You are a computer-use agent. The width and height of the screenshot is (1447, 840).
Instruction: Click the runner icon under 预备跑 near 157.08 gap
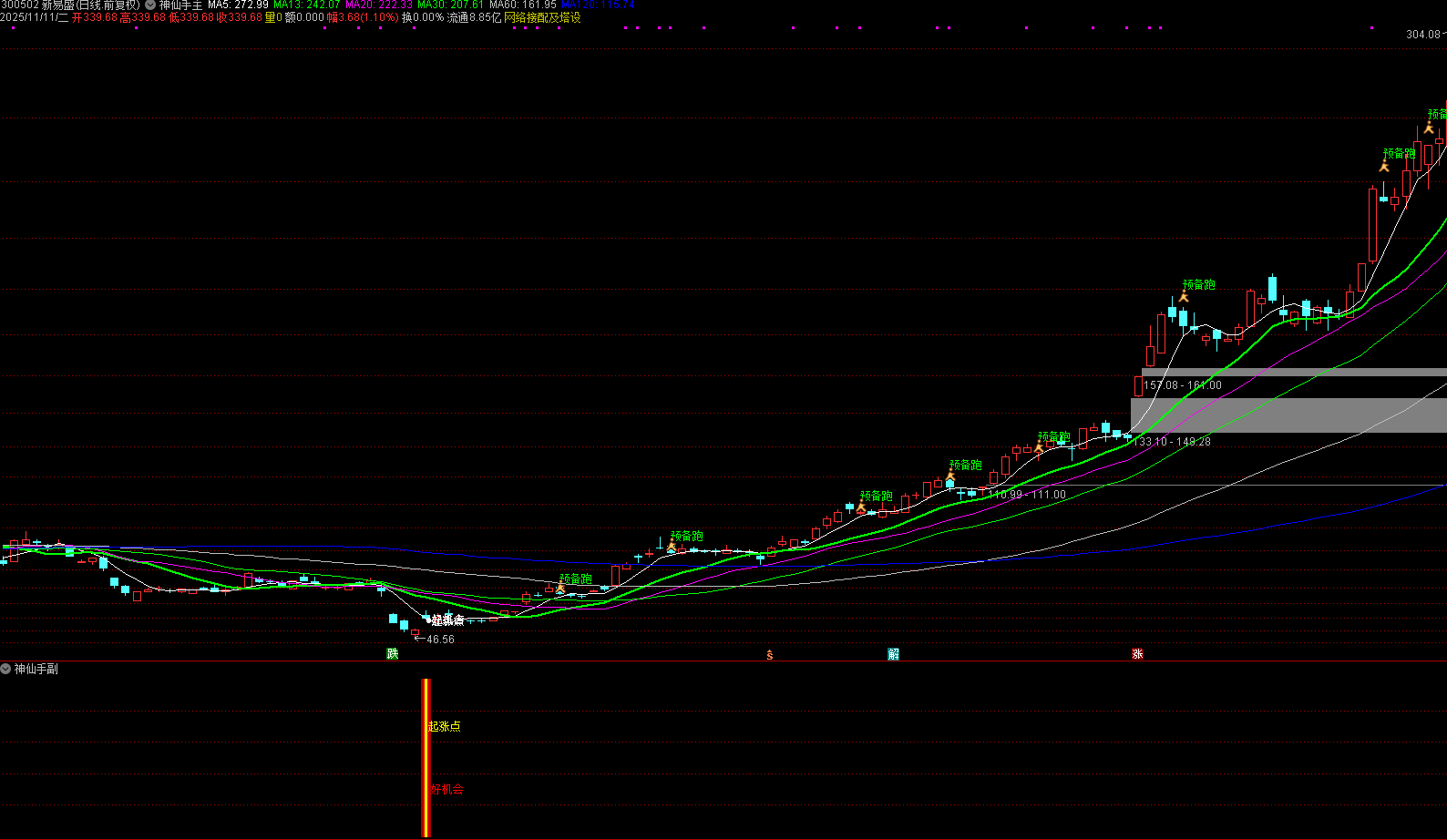1184,297
